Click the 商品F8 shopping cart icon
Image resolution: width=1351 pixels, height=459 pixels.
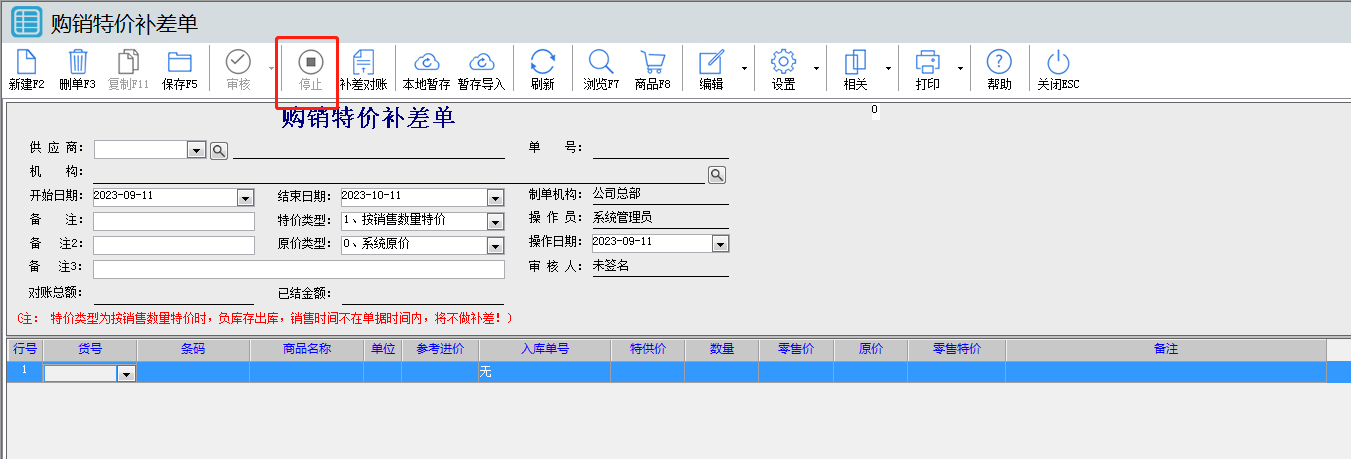pyautogui.click(x=652, y=62)
